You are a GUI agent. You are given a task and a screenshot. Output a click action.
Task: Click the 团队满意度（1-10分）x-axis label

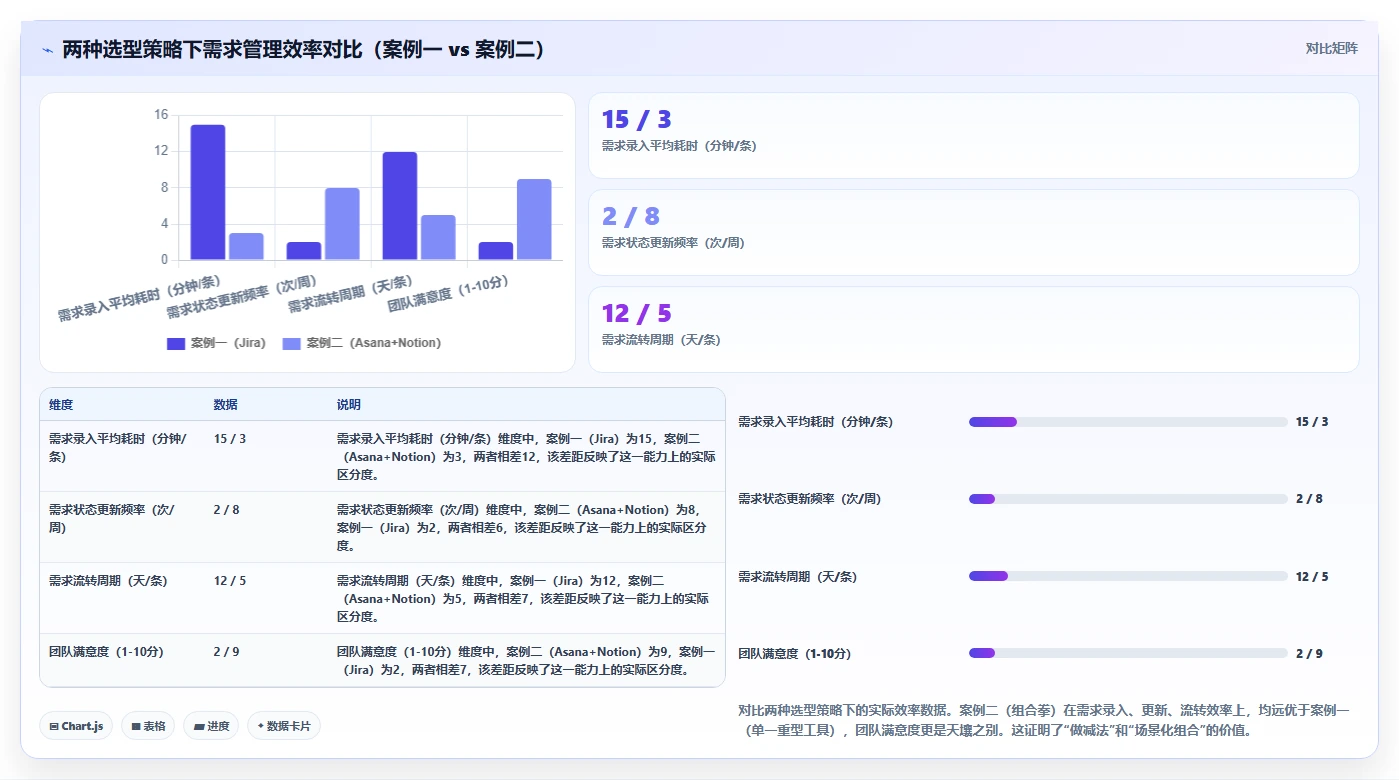click(x=449, y=293)
